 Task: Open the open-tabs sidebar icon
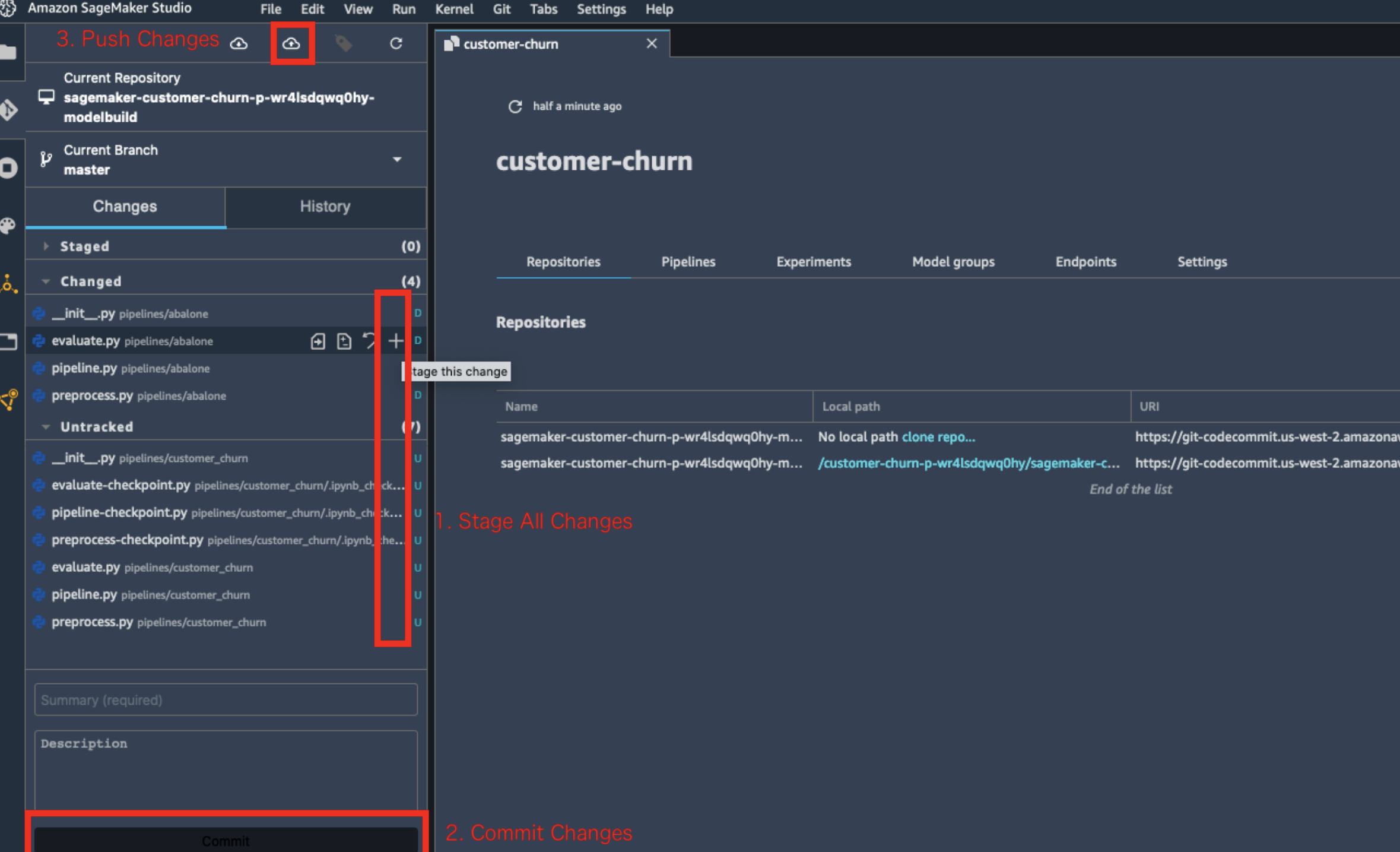[x=8, y=341]
